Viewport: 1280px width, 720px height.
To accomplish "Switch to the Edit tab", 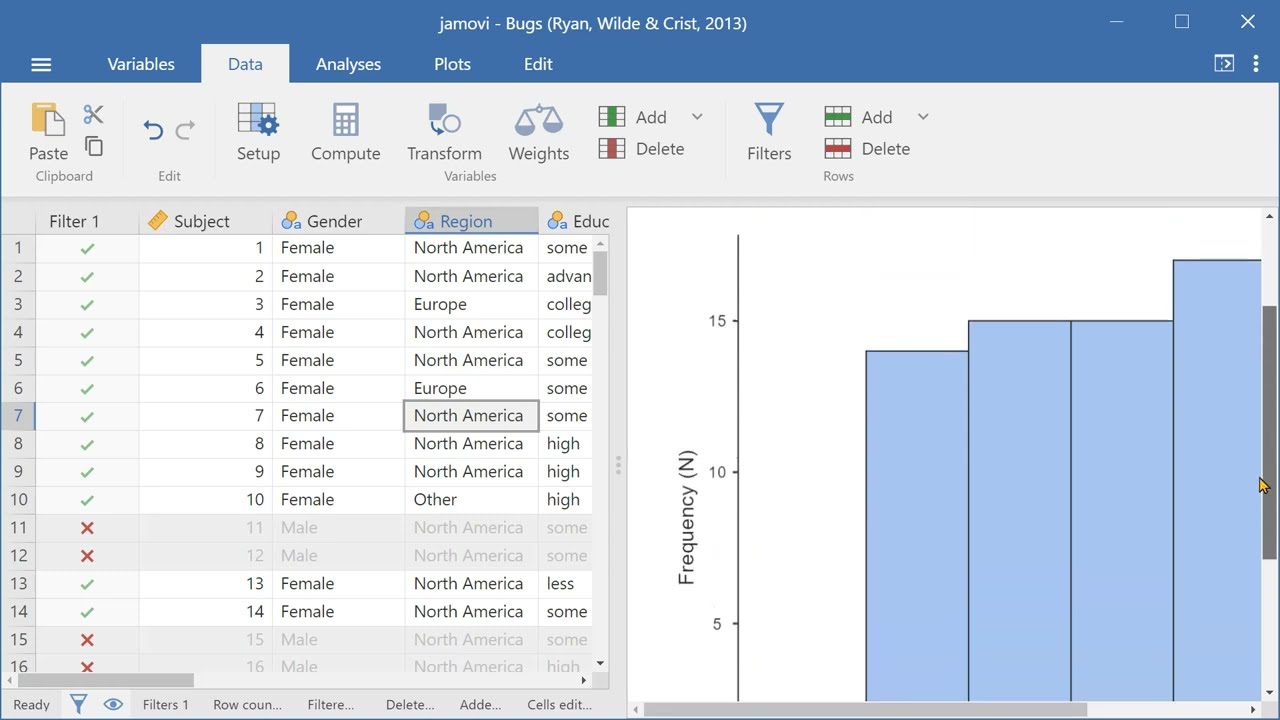I will tap(538, 64).
